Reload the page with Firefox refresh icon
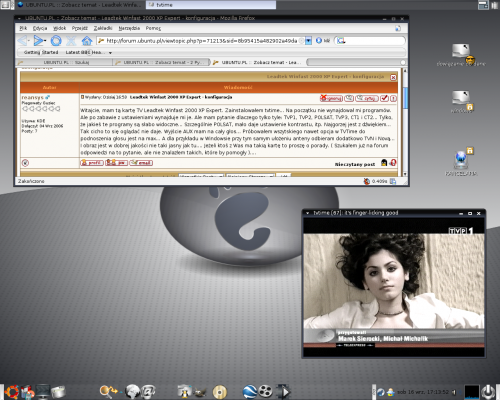500x400 pixels. (x=56, y=41)
